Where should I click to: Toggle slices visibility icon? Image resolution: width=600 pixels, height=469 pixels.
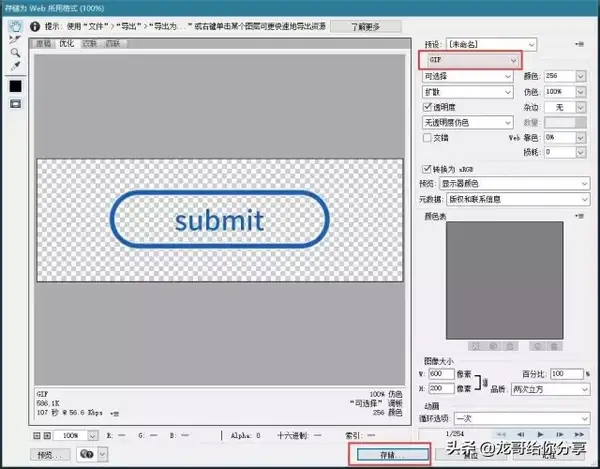pyautogui.click(x=14, y=103)
